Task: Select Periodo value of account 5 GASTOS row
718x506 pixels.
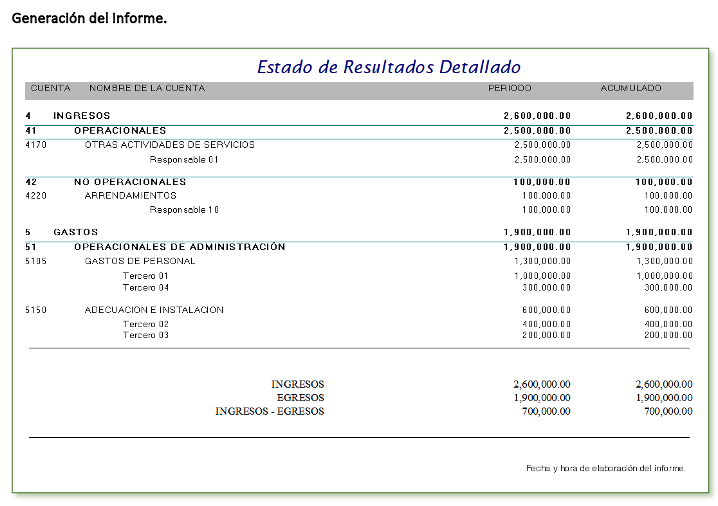Action: tap(537, 232)
